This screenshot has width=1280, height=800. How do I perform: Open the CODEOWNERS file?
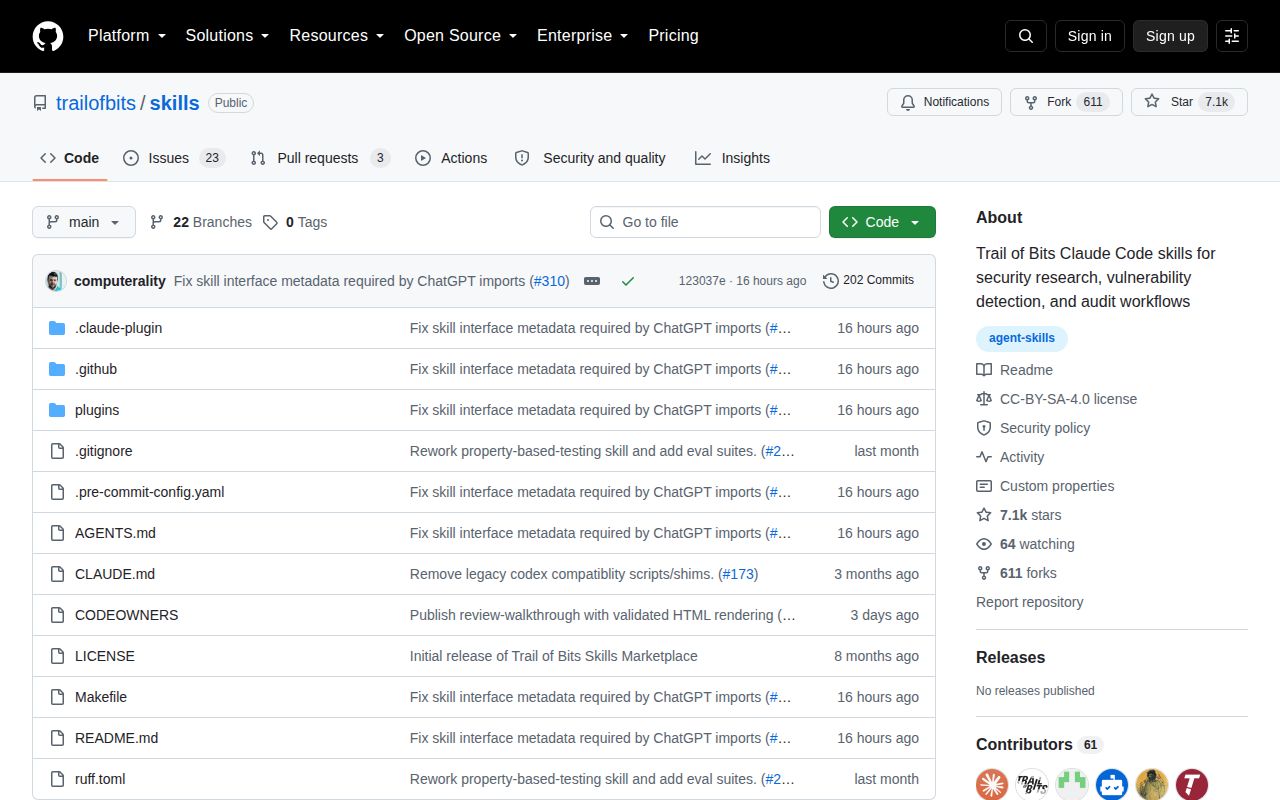click(x=127, y=615)
